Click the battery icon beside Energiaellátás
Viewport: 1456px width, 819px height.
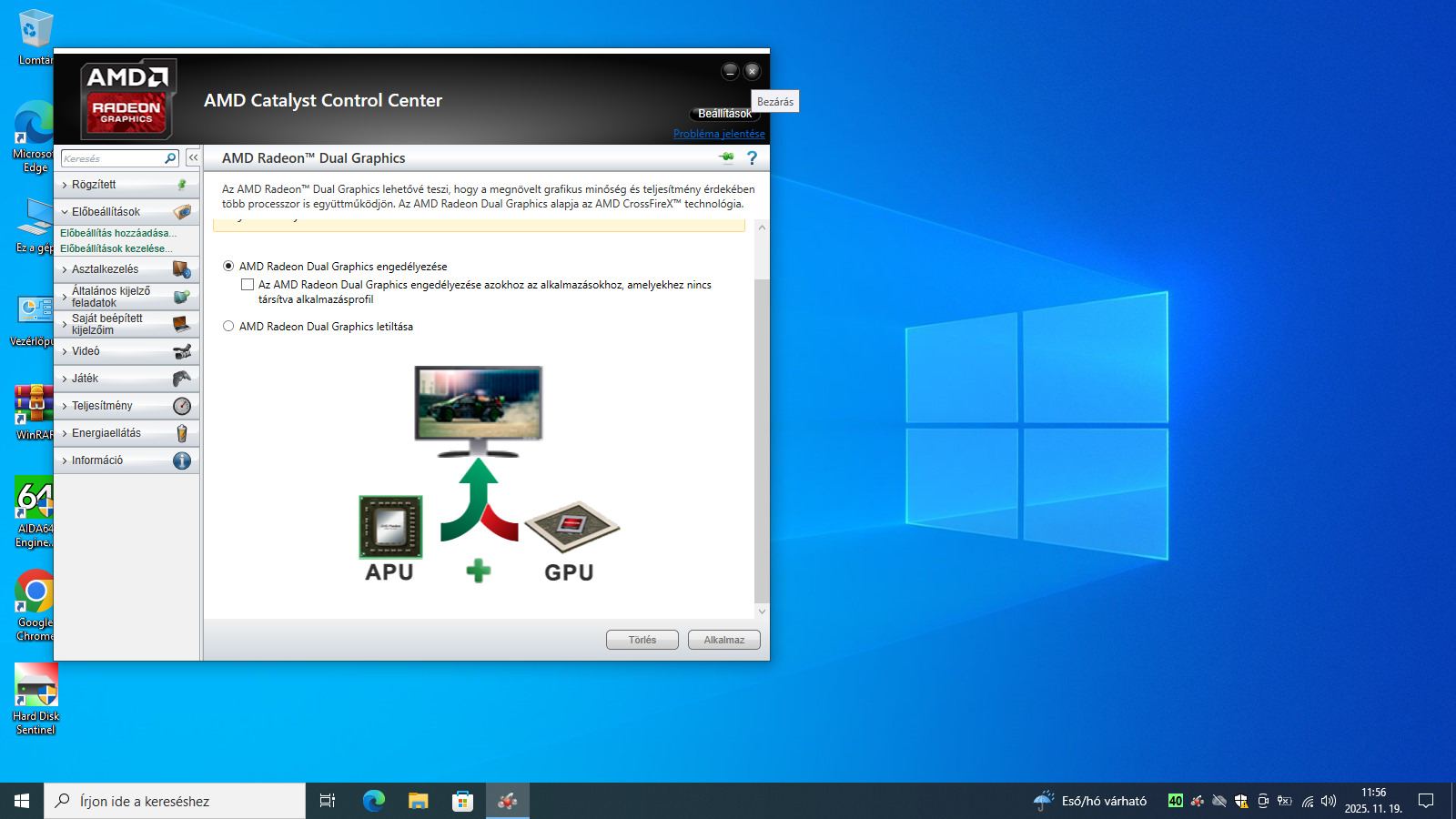pos(182,433)
